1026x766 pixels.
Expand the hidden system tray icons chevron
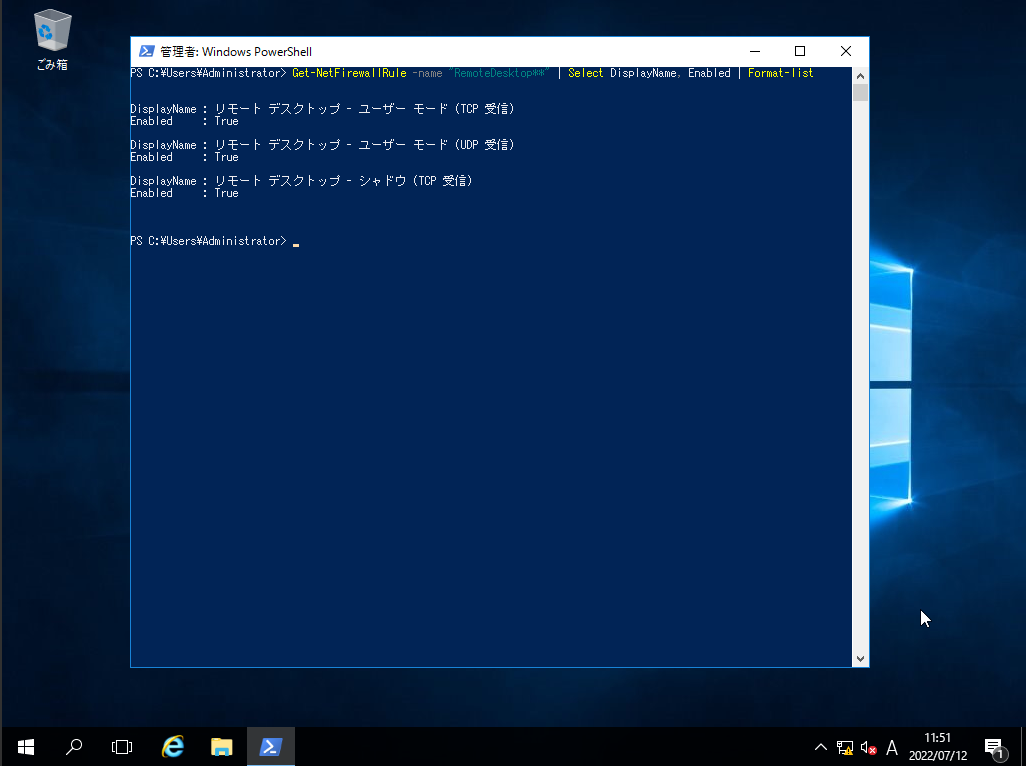tap(821, 747)
